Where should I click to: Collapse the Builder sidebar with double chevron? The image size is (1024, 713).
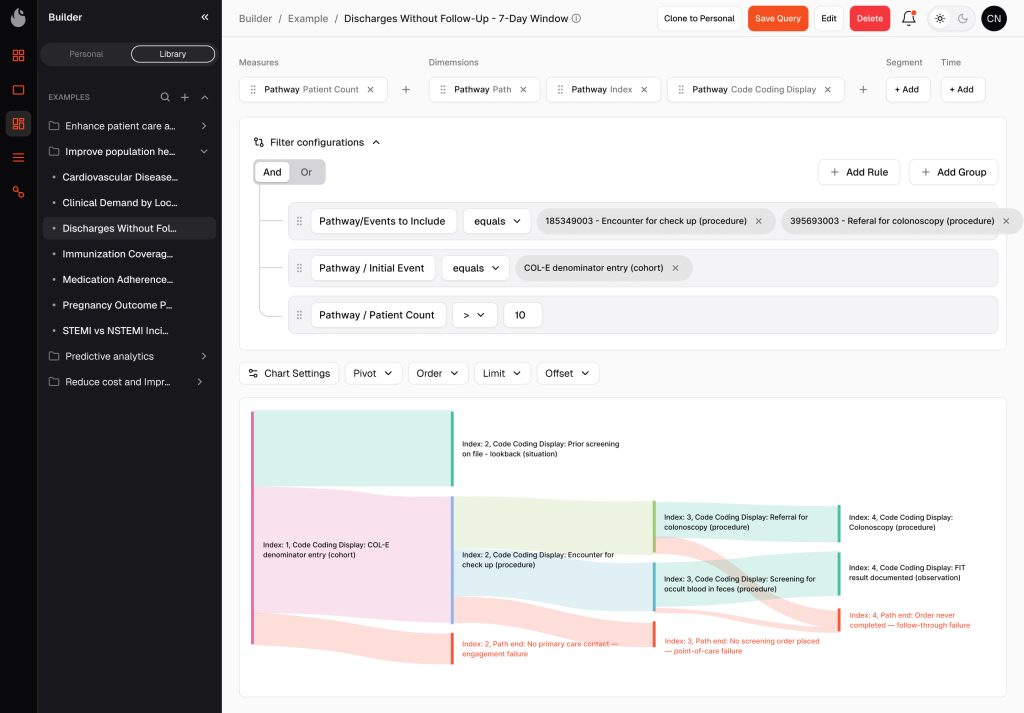[x=204, y=17]
